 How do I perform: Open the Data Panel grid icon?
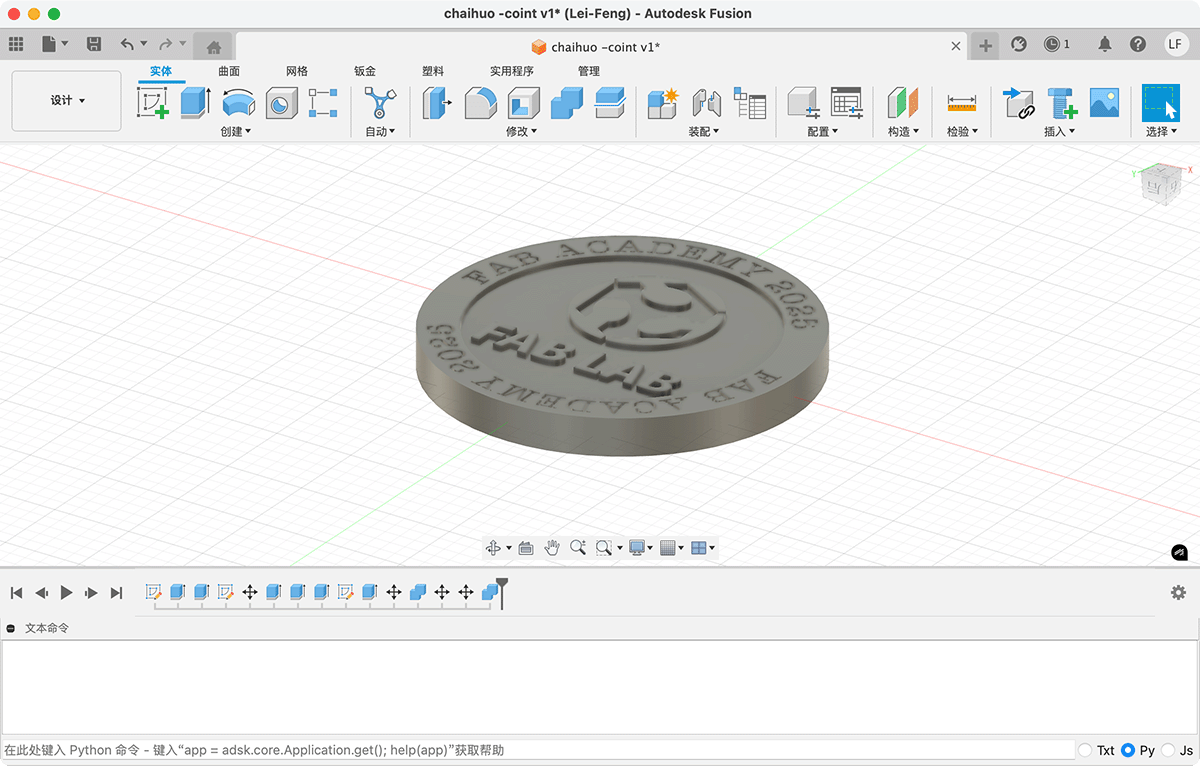point(16,44)
